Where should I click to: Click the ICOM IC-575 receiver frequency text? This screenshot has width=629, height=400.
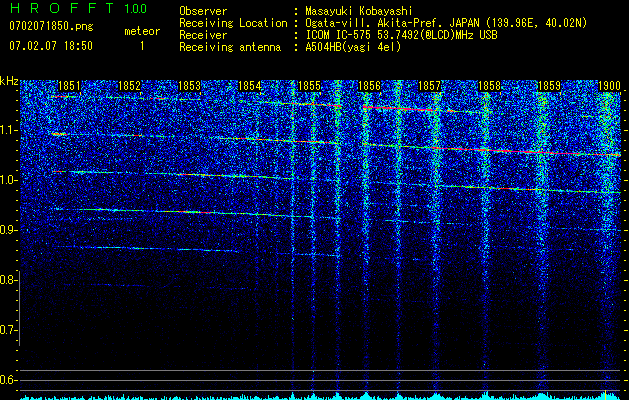point(401,35)
